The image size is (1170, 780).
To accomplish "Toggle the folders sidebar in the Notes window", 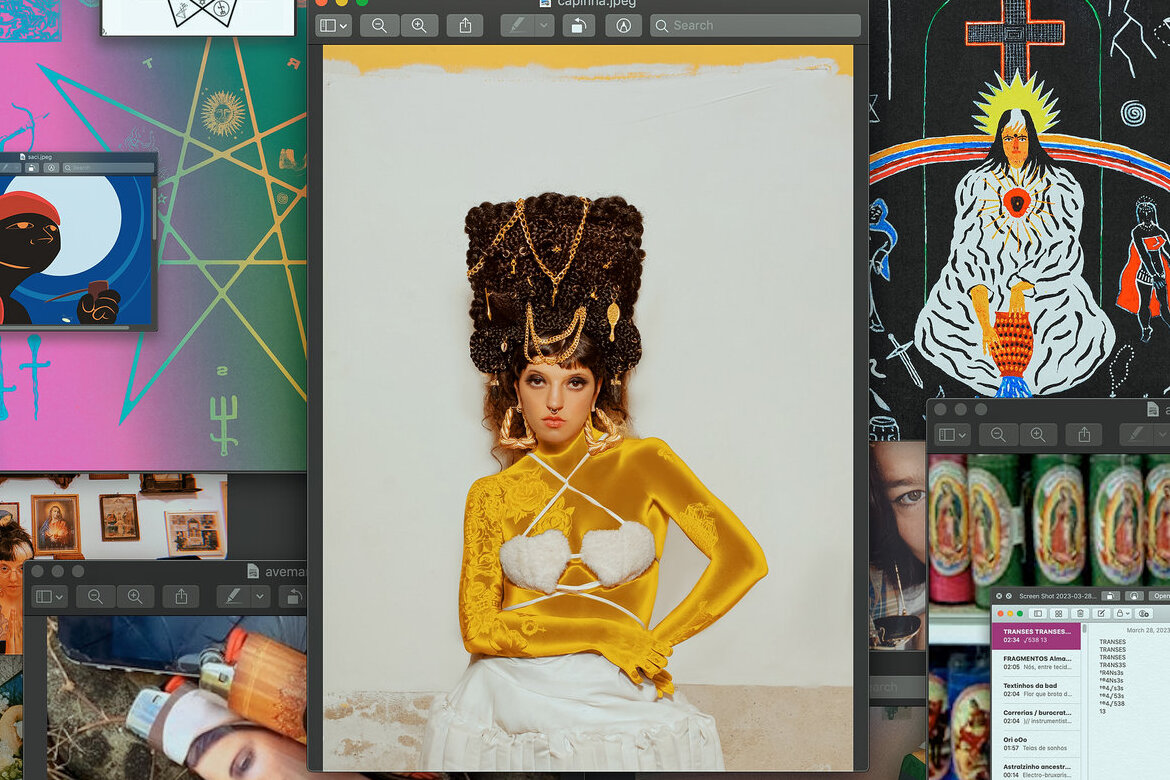I will [1037, 614].
